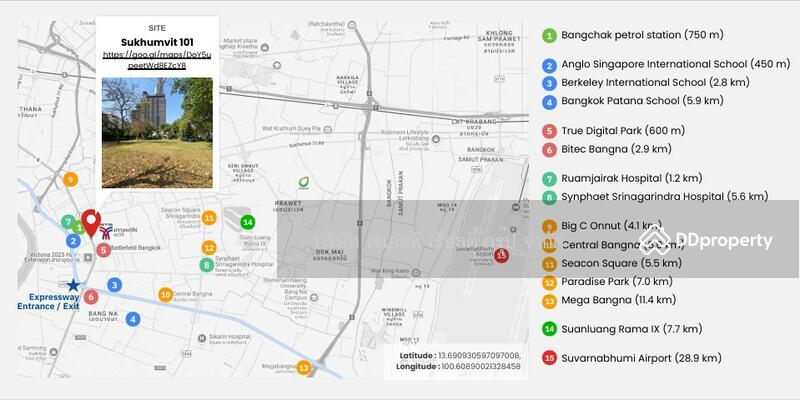Click legend entry Suanluang Rama IX (7.7 km)
The height and width of the screenshot is (400, 800).
tap(632, 329)
